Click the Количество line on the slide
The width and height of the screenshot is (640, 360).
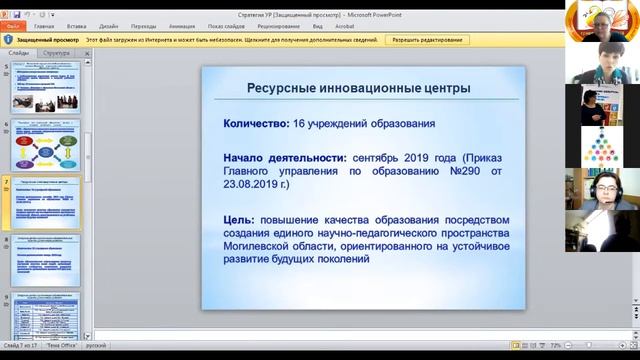click(x=329, y=123)
